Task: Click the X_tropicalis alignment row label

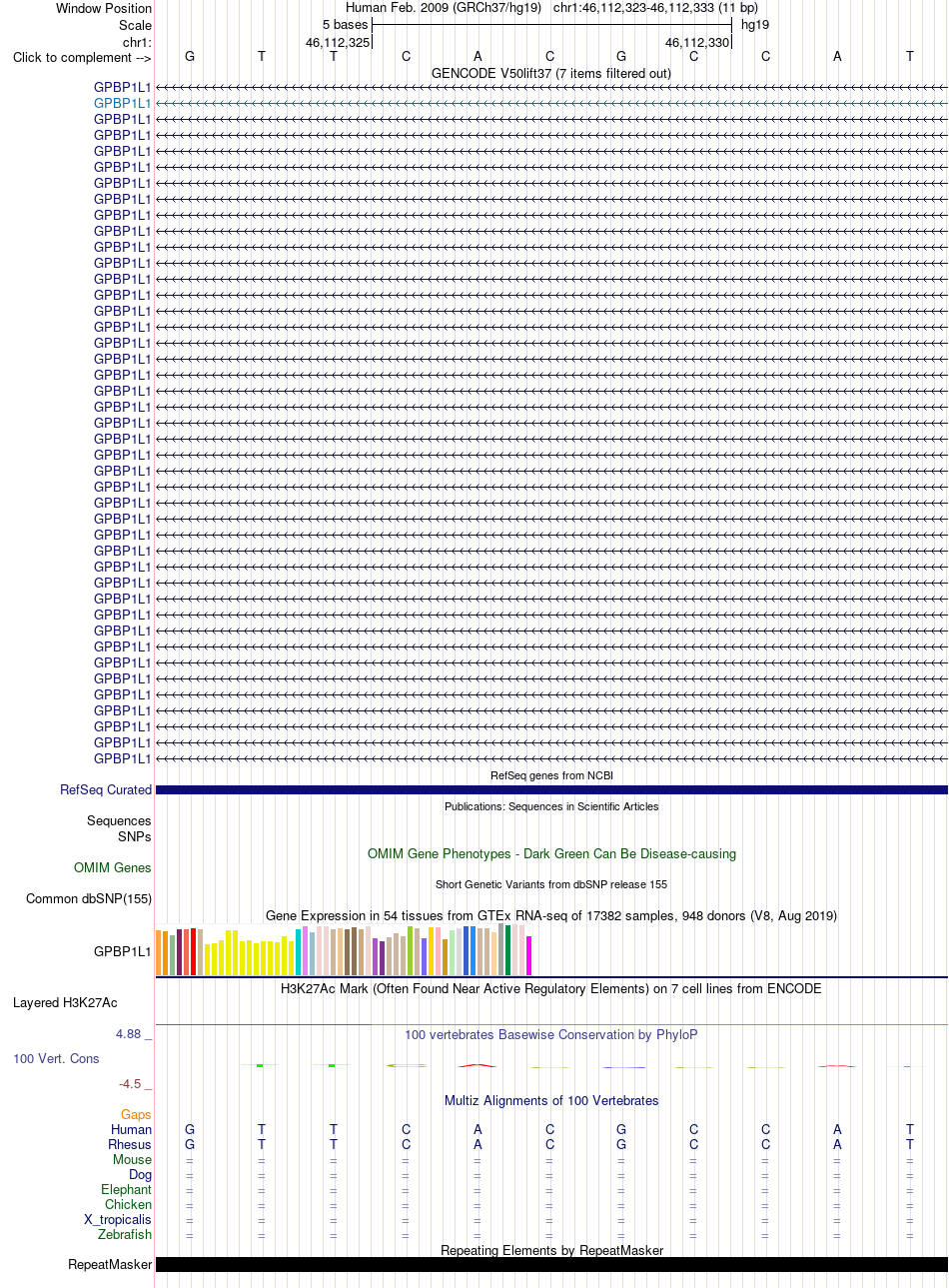Action: [x=118, y=1220]
